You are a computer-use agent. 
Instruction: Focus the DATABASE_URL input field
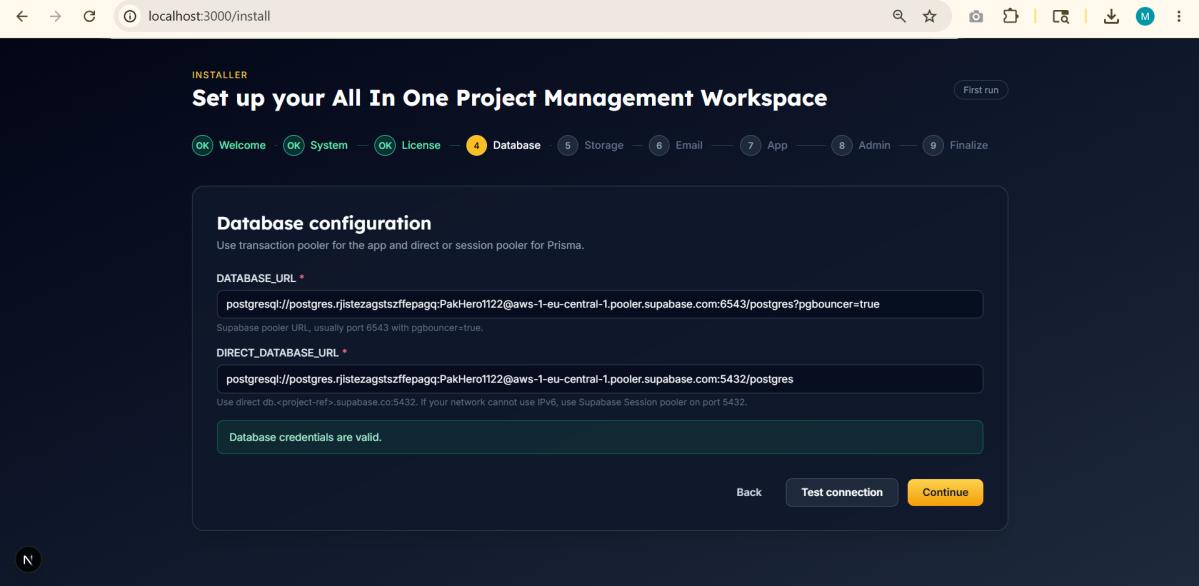(x=600, y=304)
